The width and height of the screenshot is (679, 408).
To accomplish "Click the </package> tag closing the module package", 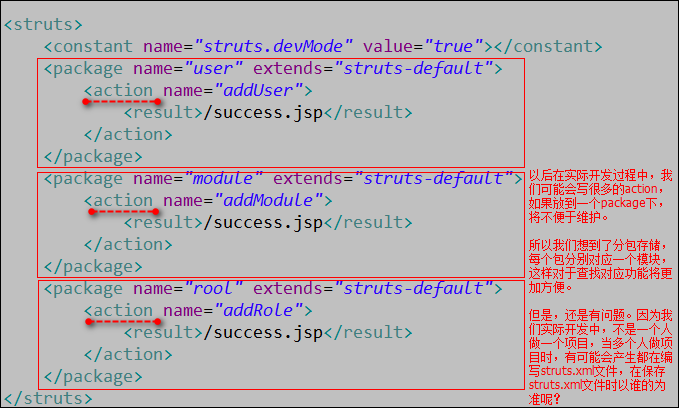I will [93, 267].
